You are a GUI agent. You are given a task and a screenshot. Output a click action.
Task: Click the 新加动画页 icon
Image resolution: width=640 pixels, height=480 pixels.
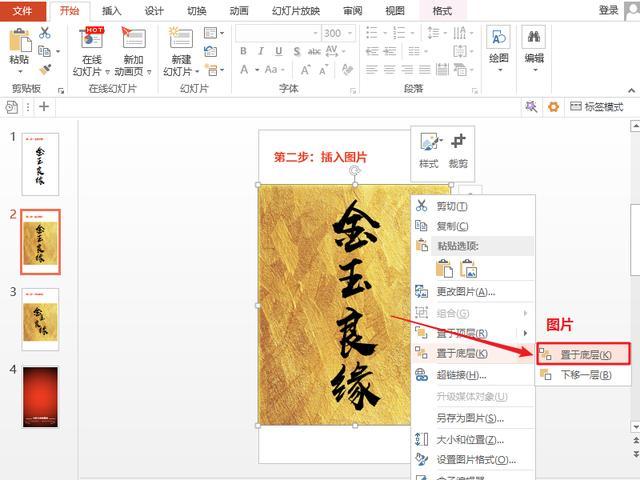133,39
